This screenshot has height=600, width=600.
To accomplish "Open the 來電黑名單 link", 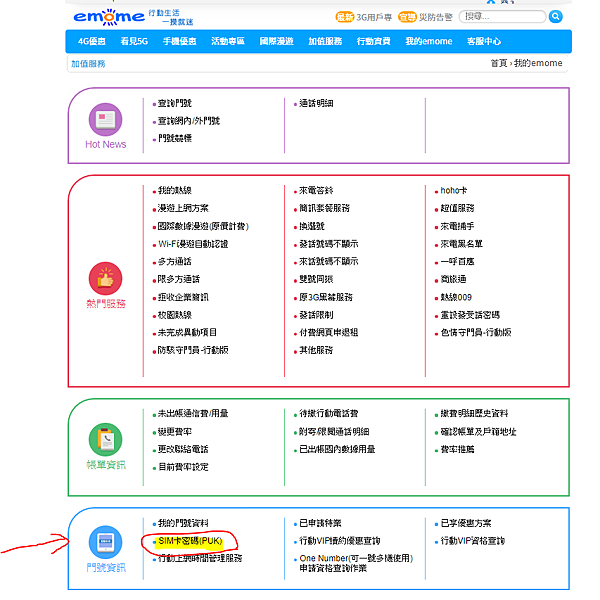I will [461, 244].
